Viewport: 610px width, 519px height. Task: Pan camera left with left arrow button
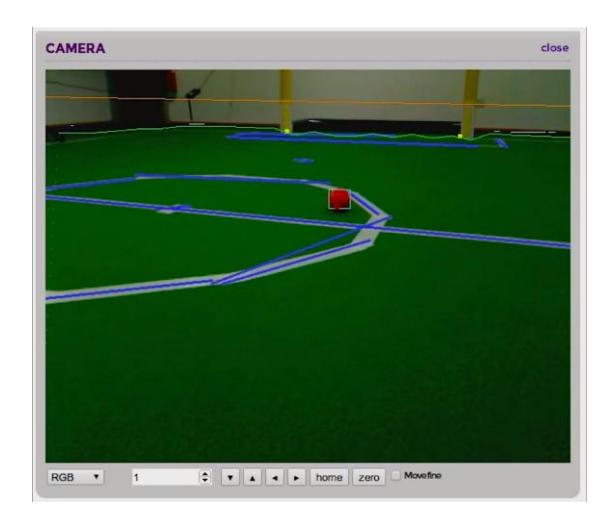pyautogui.click(x=275, y=477)
